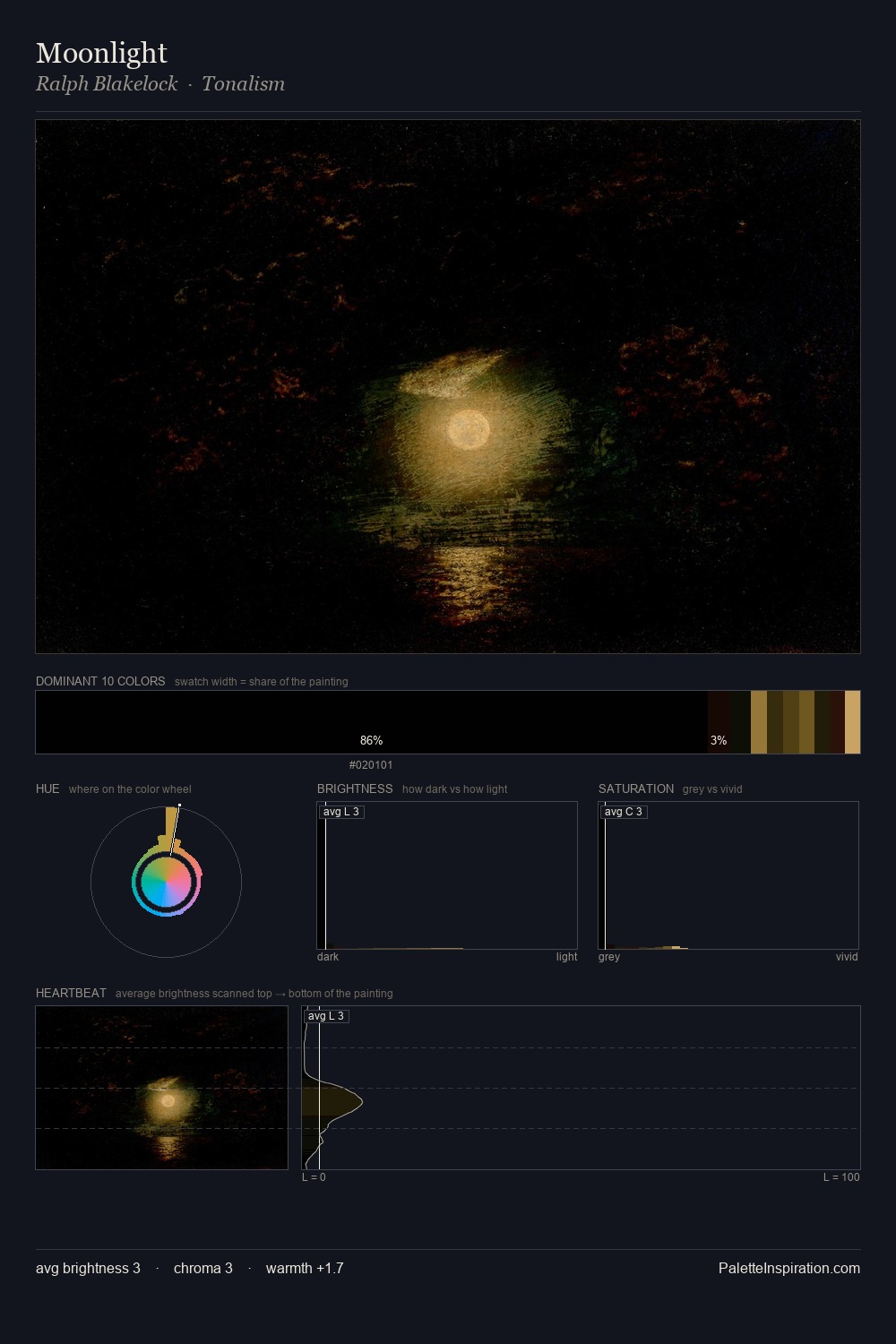Click 'average brightness scanned top → bottom' caption
The image size is (896, 1344).
pyautogui.click(x=254, y=994)
